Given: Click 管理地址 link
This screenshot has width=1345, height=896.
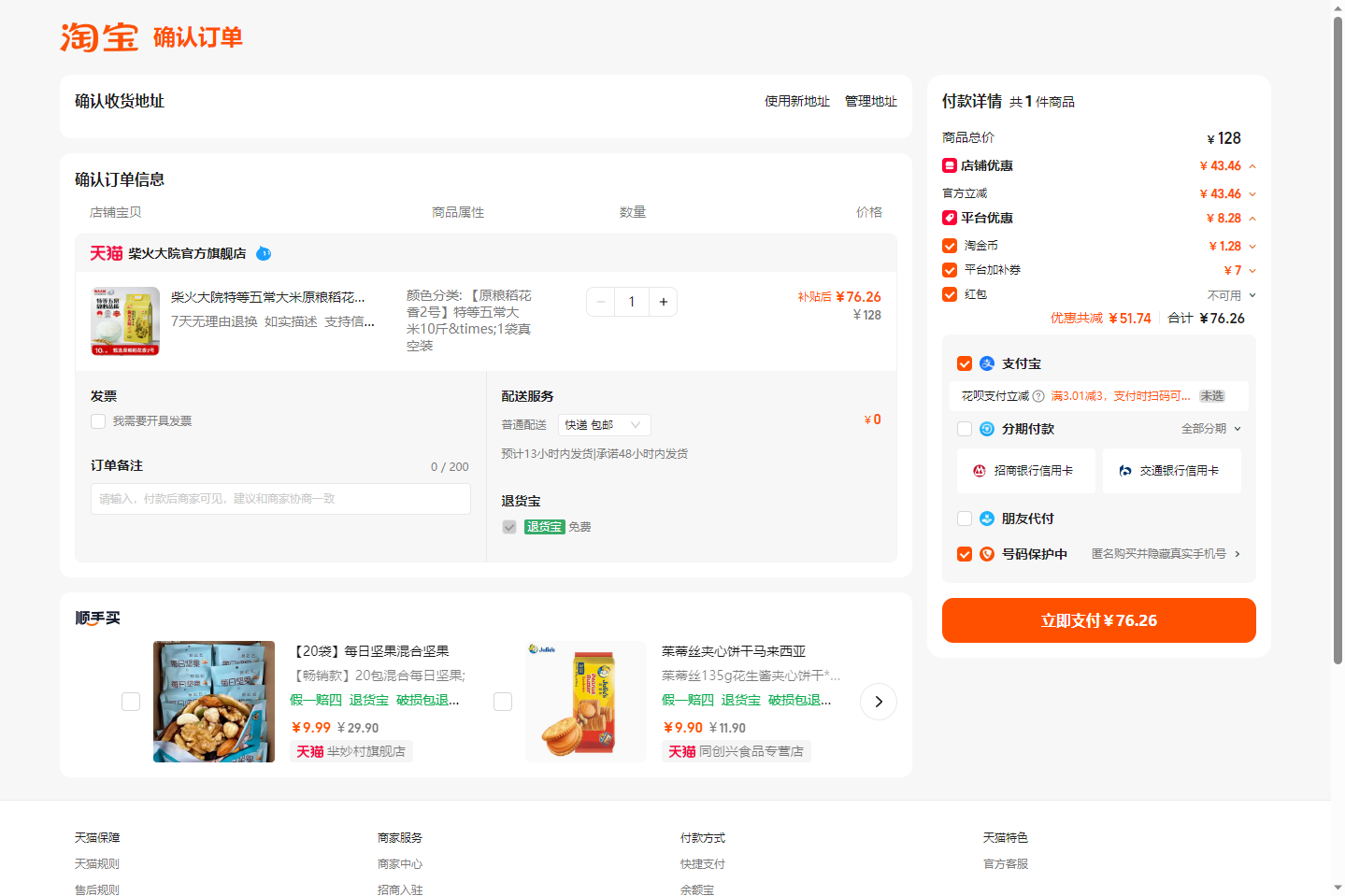Looking at the screenshot, I should click(x=871, y=101).
